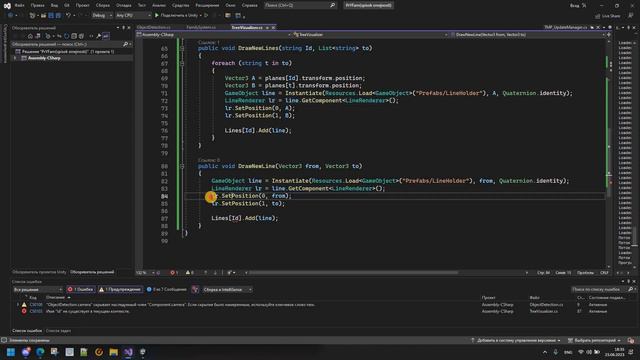The image size is (640, 360).
Task: Toggle the Messages filter in Error List
Action: click(166, 289)
